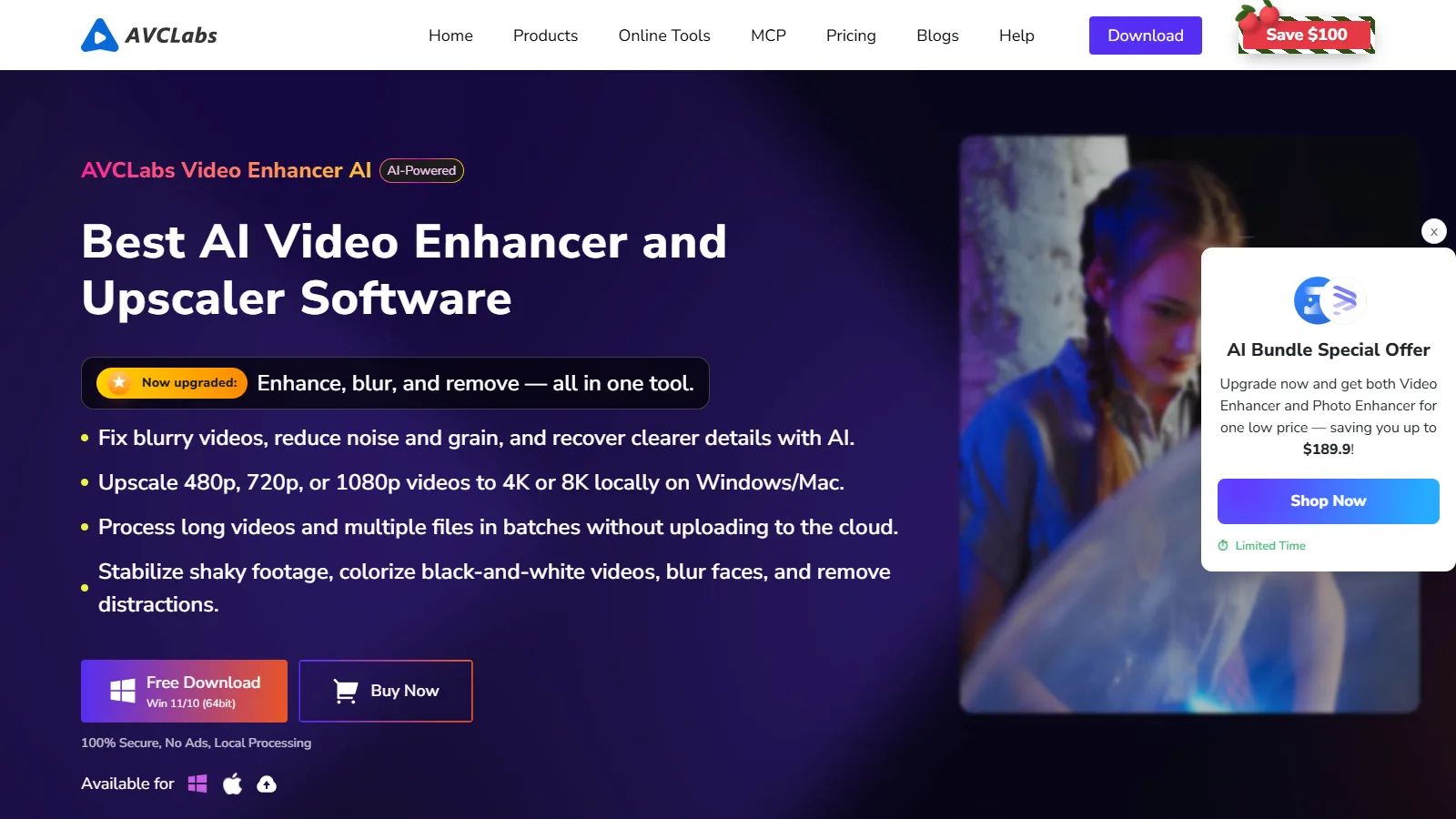Visit the Blogs section
The height and width of the screenshot is (819, 1456).
pyautogui.click(x=937, y=35)
